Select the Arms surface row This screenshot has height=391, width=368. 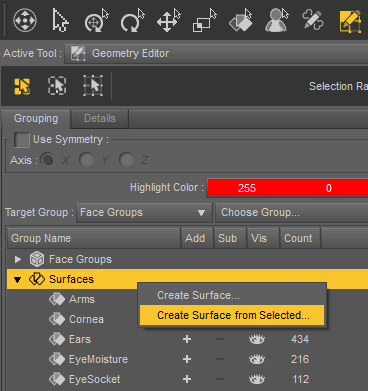coord(82,299)
